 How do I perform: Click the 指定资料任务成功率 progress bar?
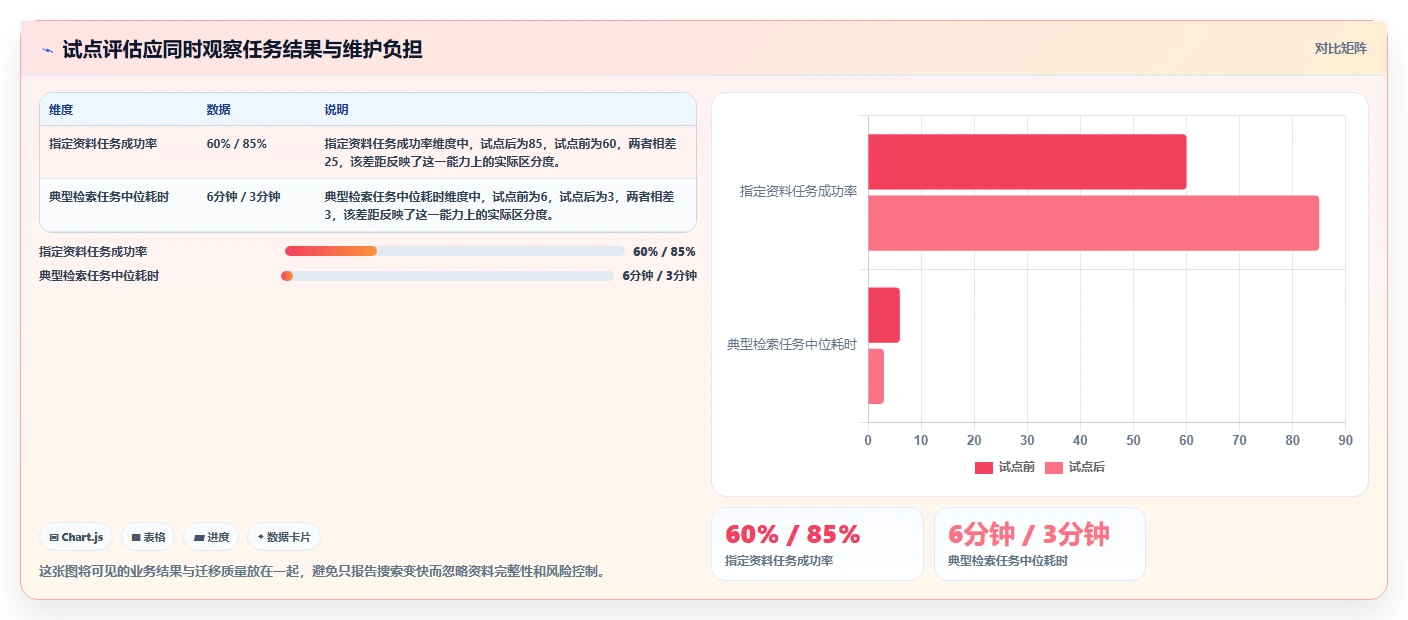click(x=454, y=251)
